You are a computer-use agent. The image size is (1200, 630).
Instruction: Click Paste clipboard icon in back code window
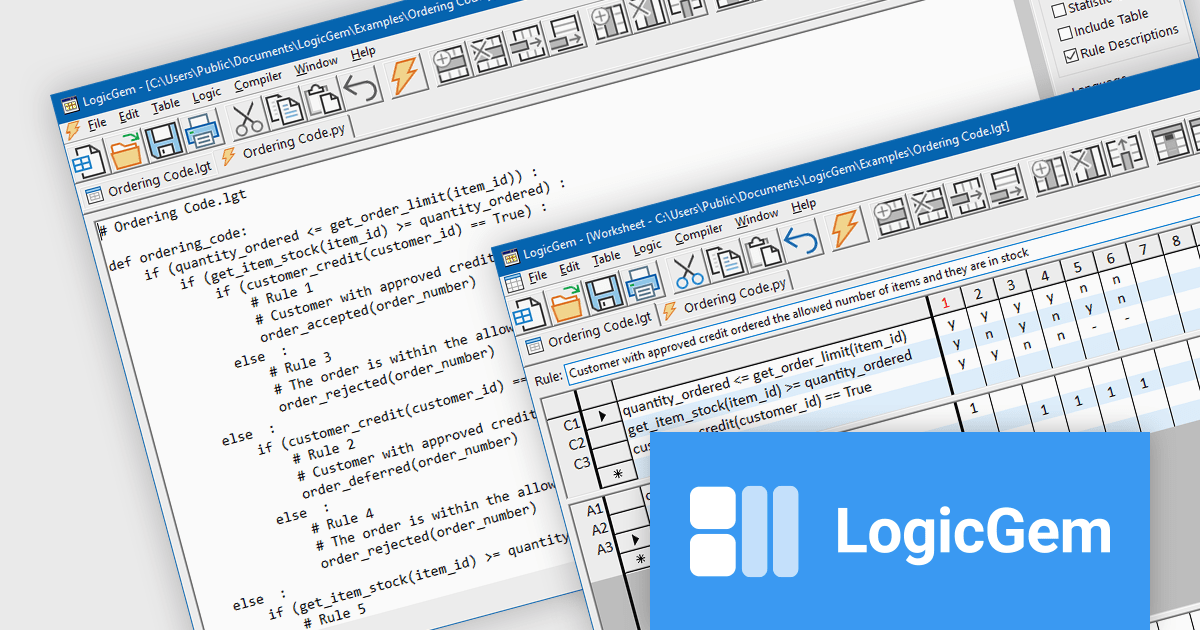tap(321, 97)
